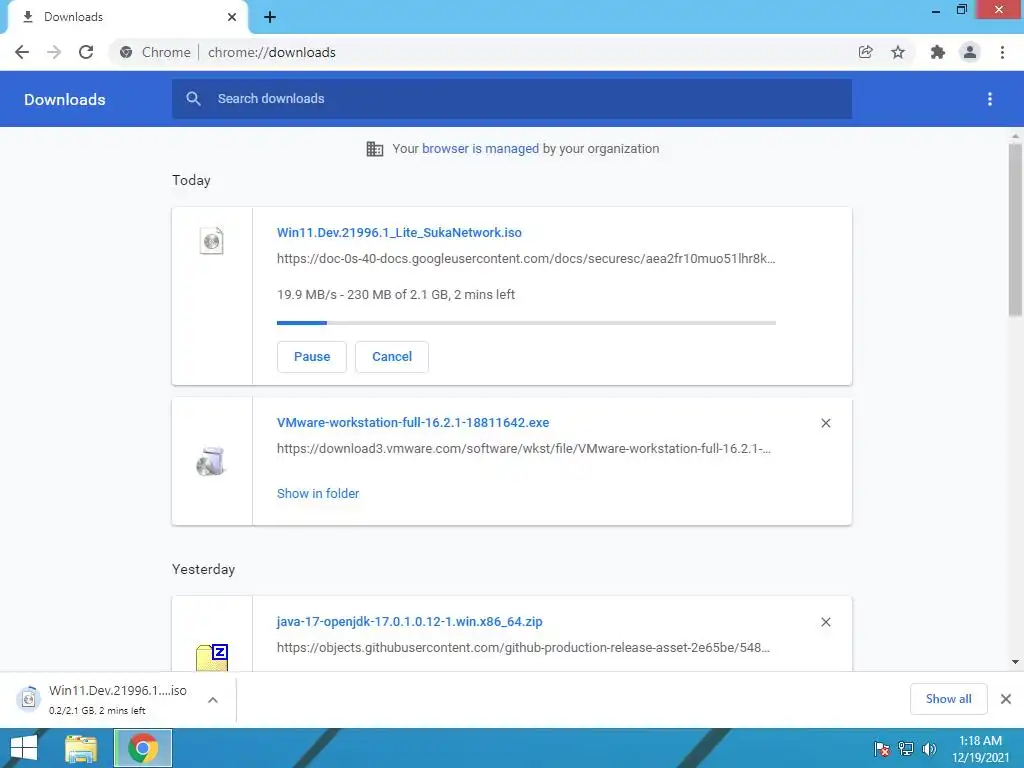Remove java-17-openjdk download from list

point(825,622)
